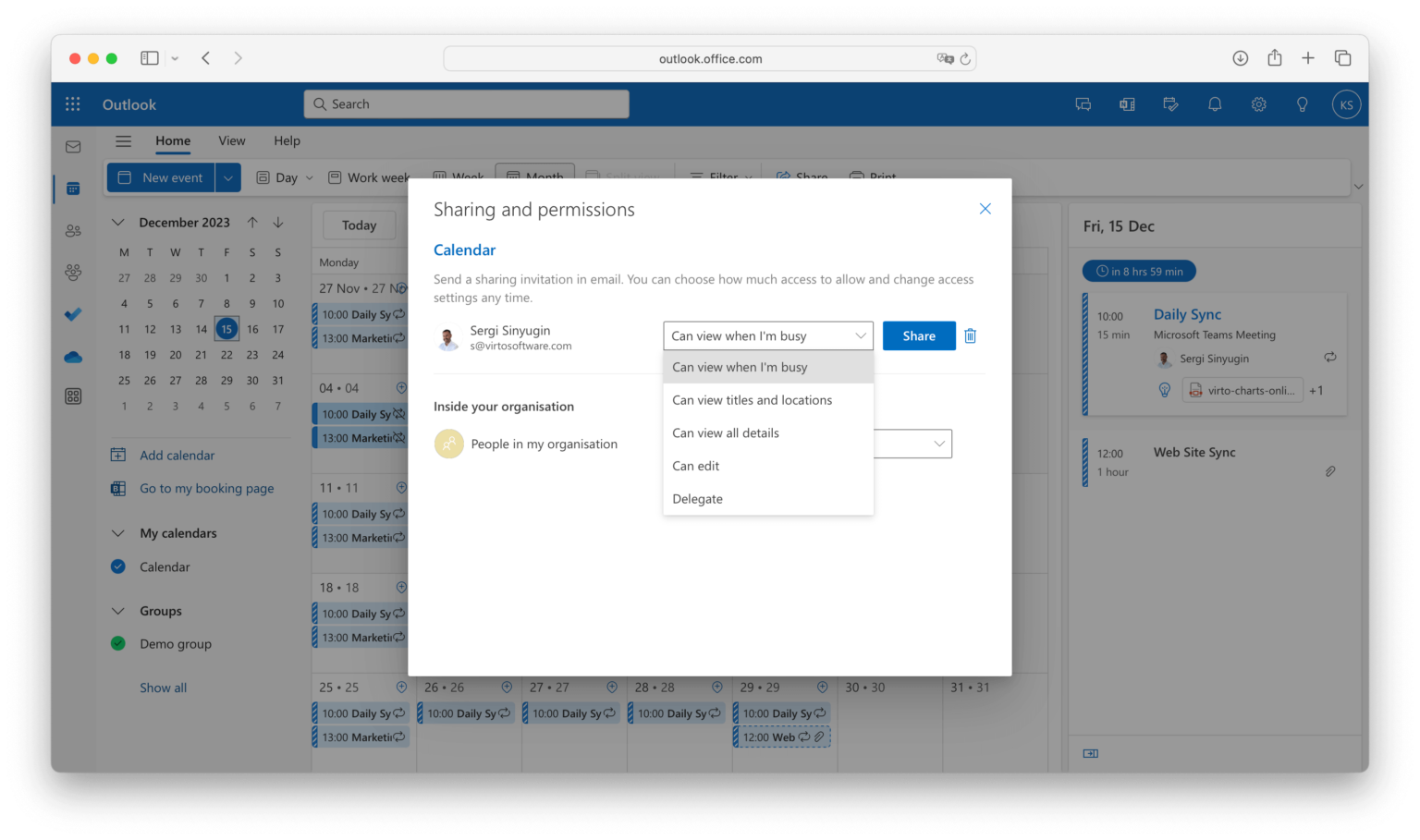Open the notifications bell
This screenshot has width=1420, height=840.
pos(1215,103)
